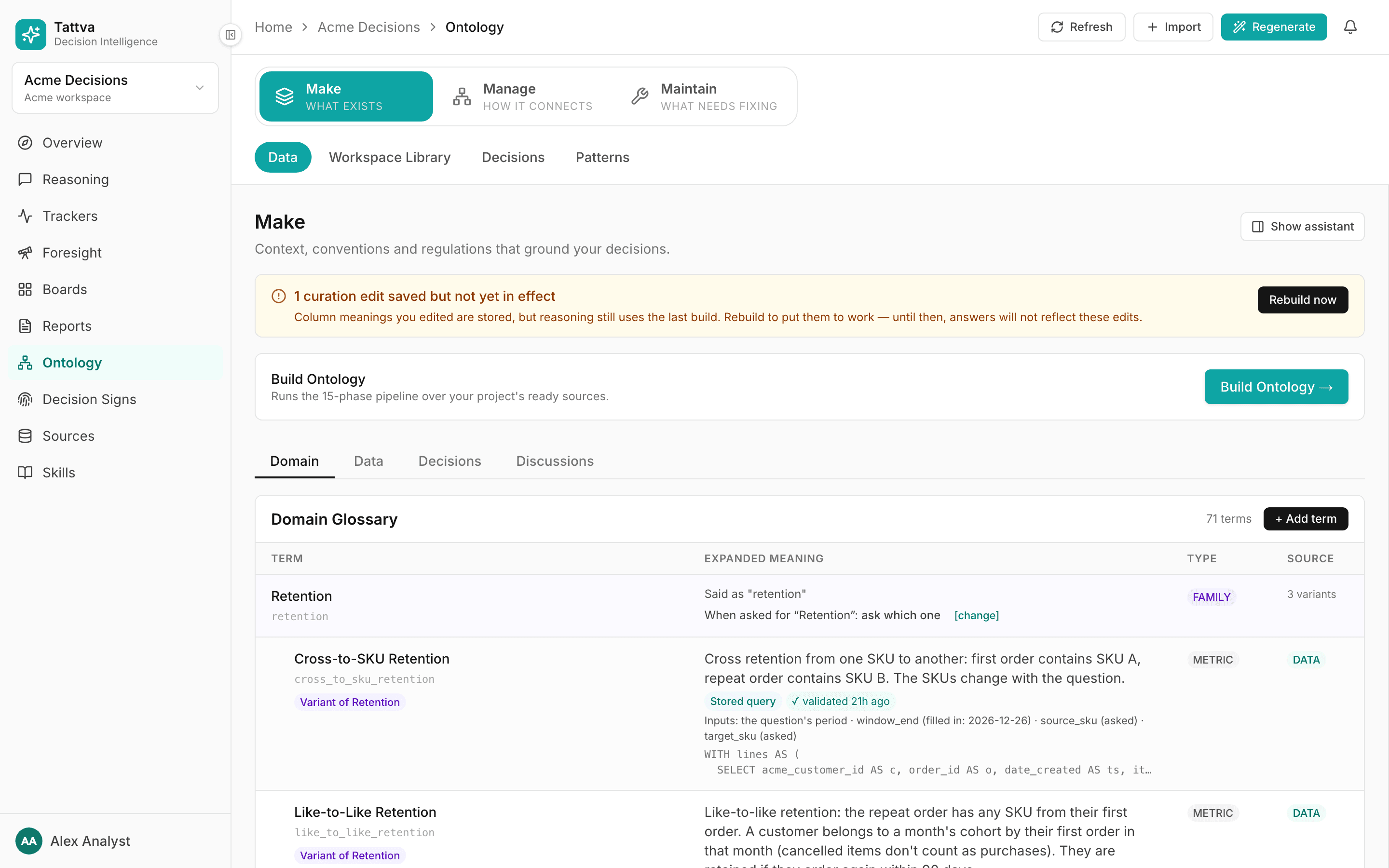
Task: Click the Make layers icon
Action: (x=284, y=96)
